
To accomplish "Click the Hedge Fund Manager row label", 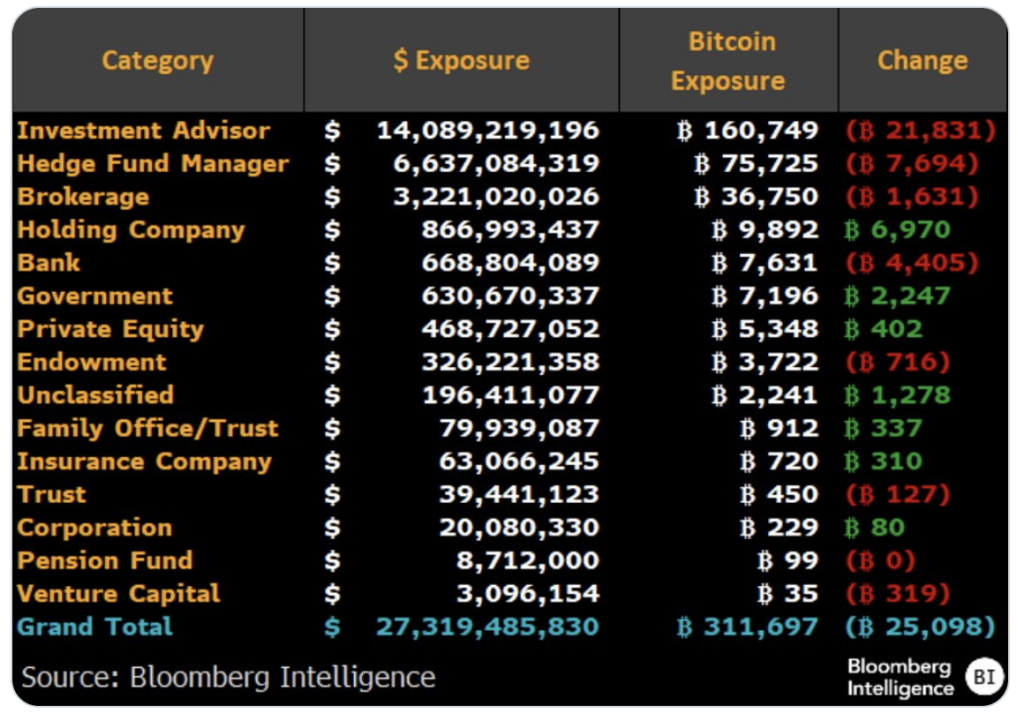I will point(153,164).
